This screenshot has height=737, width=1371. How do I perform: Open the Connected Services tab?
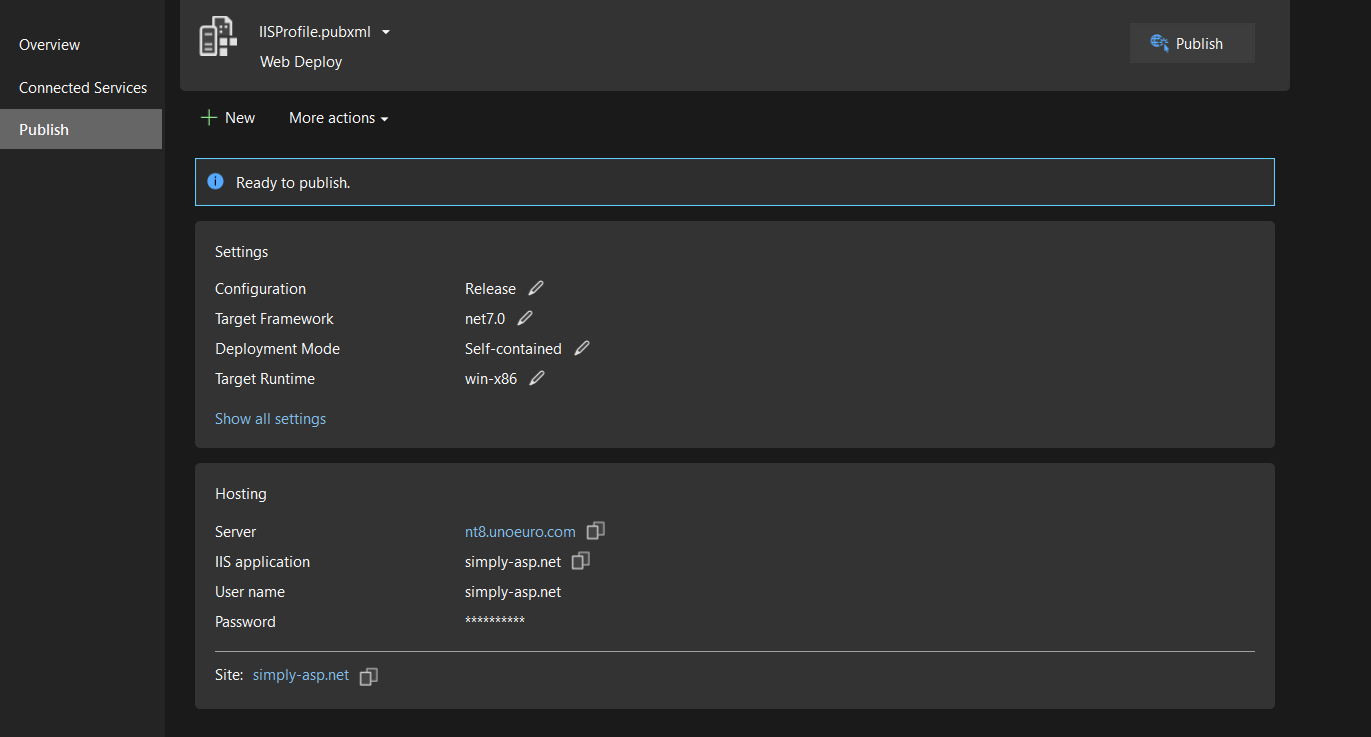[83, 88]
